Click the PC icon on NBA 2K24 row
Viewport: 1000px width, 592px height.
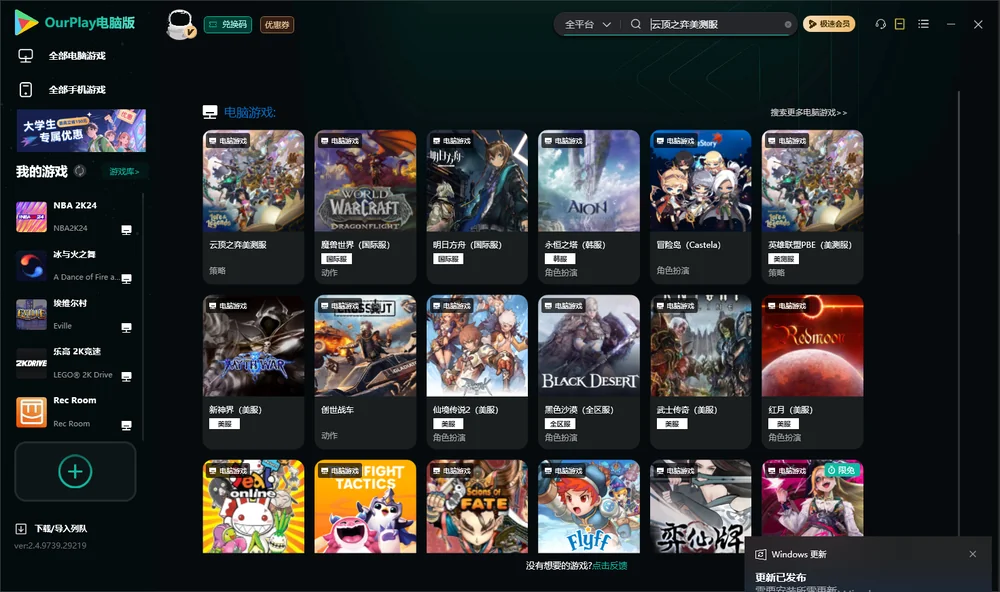[126, 230]
